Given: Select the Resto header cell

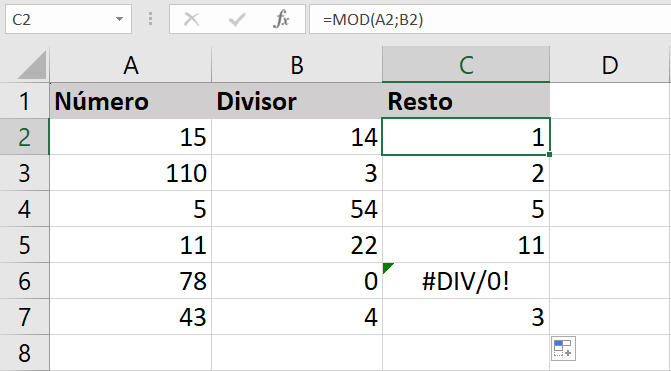Looking at the screenshot, I should tap(466, 101).
